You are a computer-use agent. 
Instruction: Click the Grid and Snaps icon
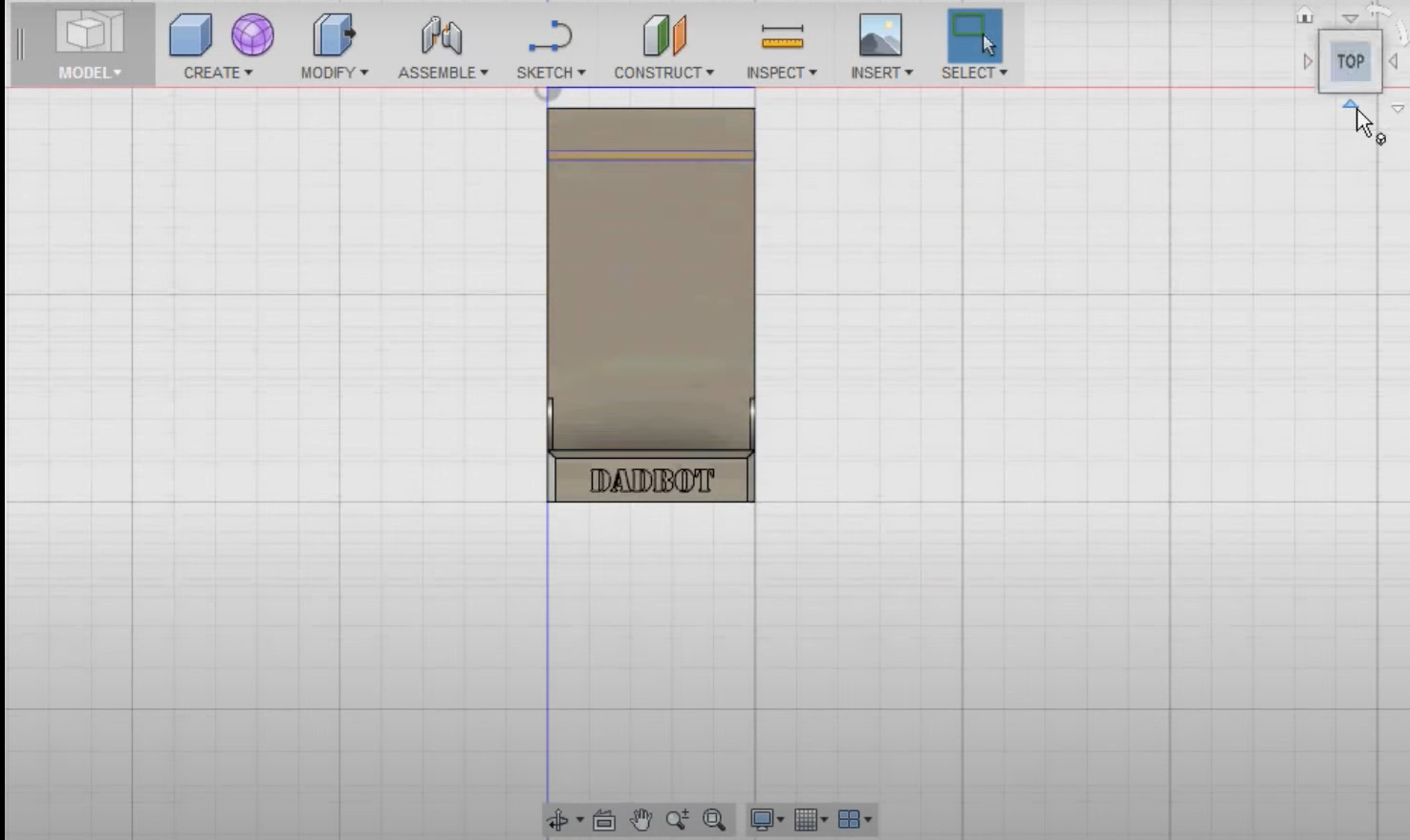806,819
